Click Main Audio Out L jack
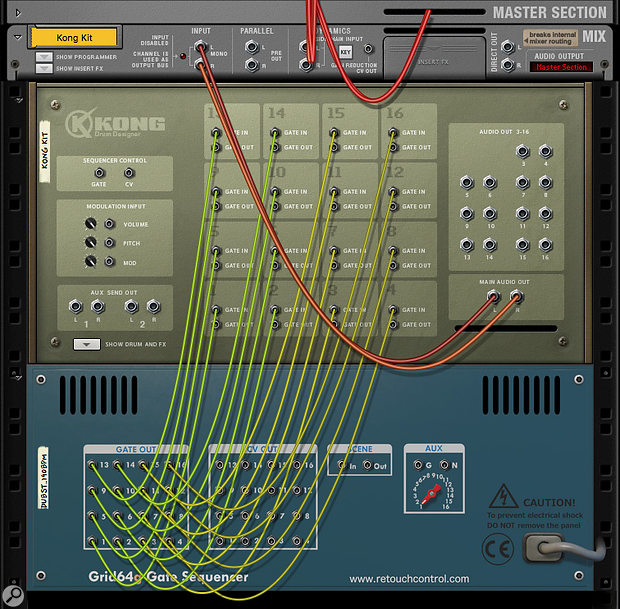 (493, 295)
